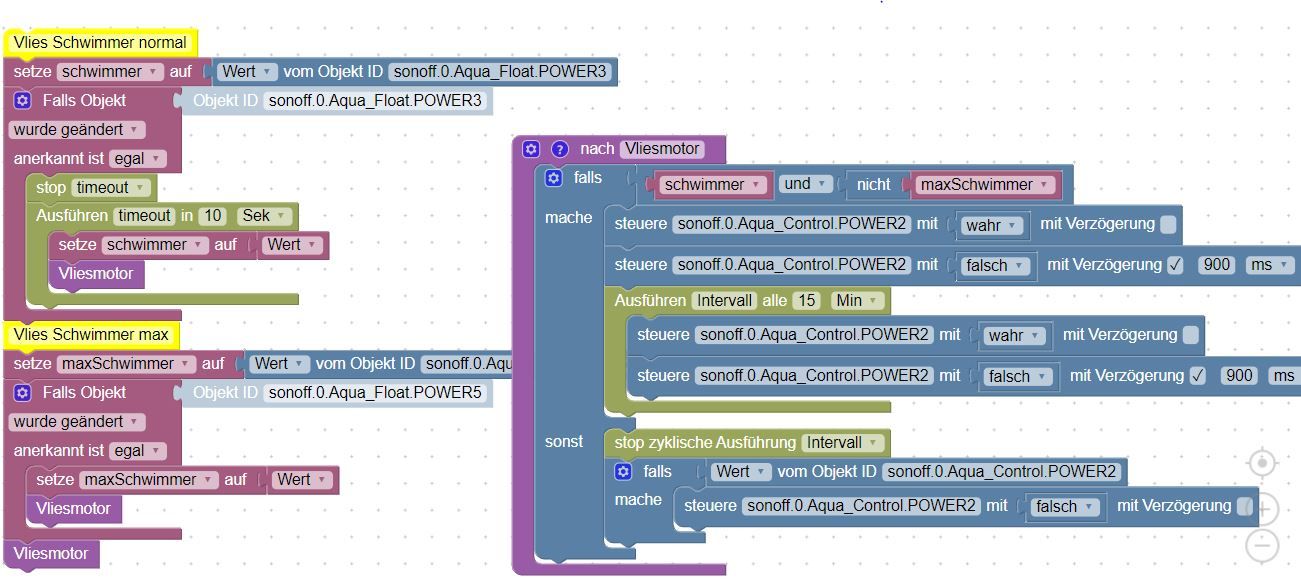The height and width of the screenshot is (583, 1301).
Task: Edit timeout name in Ausführen block
Action: [x=145, y=216]
